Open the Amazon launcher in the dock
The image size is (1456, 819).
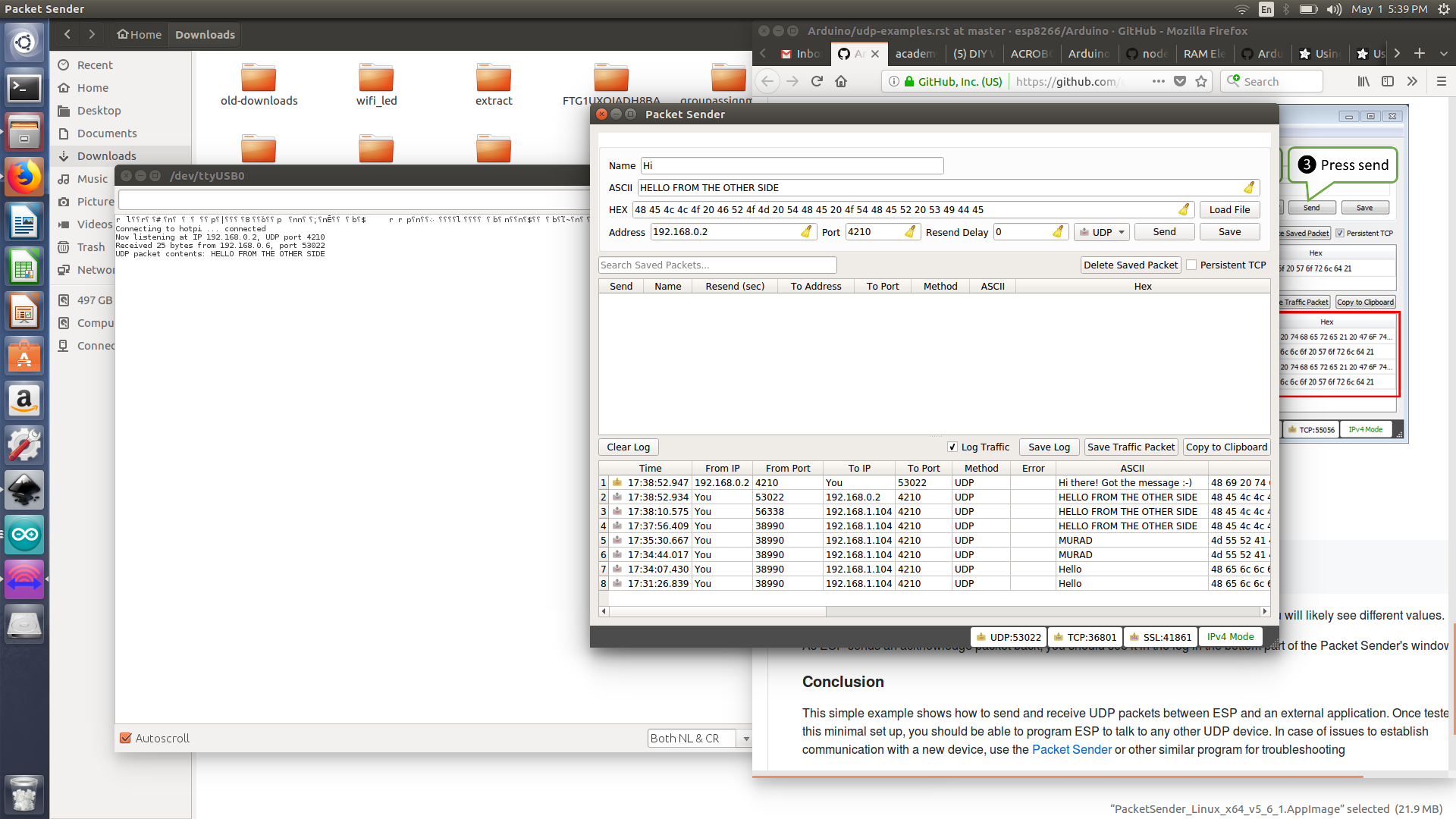tap(24, 400)
